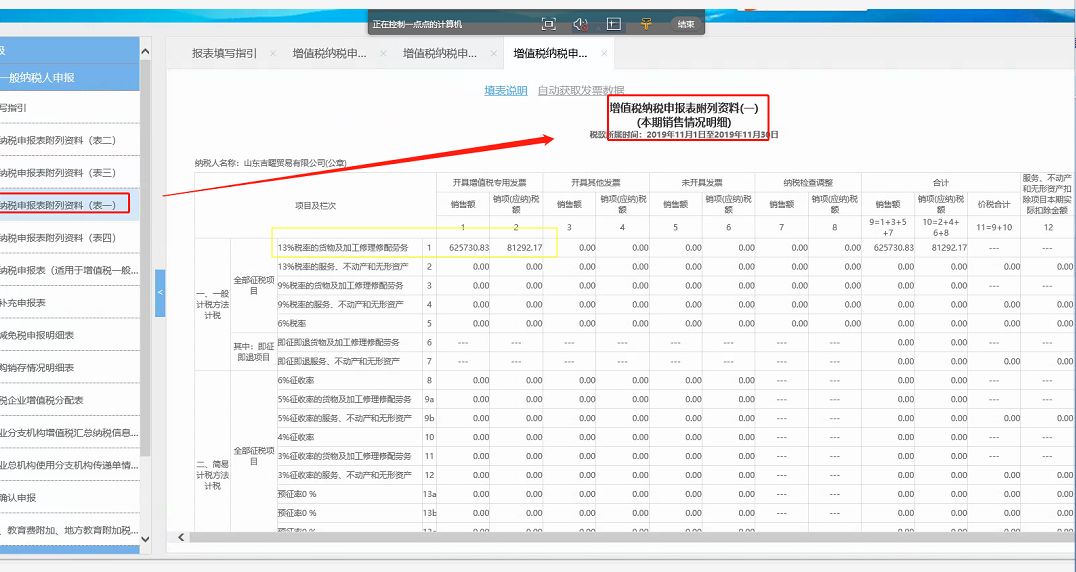1076x572 pixels.
Task: Mute sound using the speaker icon
Action: coord(581,23)
